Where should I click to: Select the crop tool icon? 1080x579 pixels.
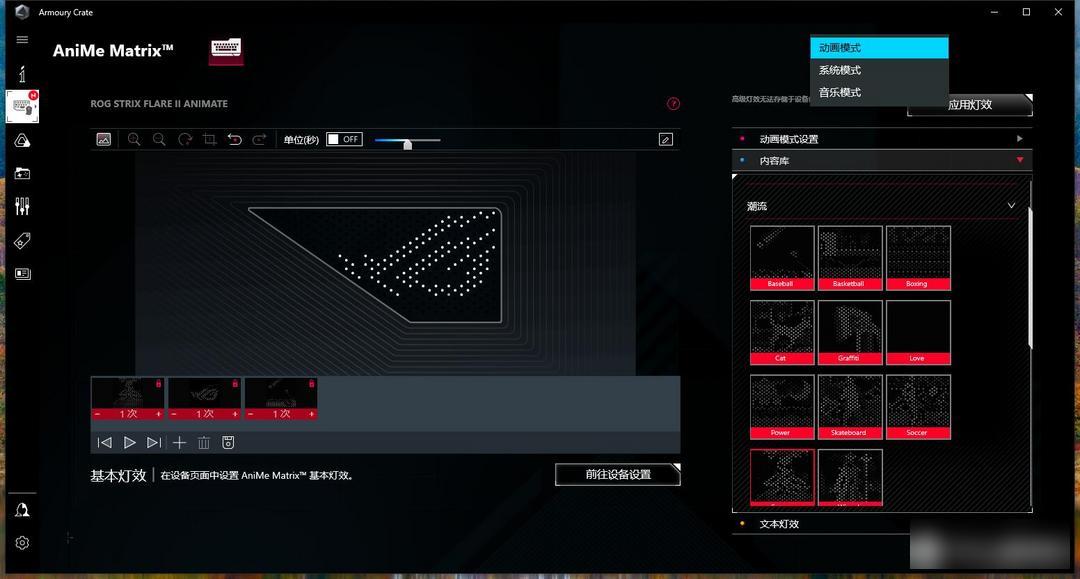[x=209, y=139]
